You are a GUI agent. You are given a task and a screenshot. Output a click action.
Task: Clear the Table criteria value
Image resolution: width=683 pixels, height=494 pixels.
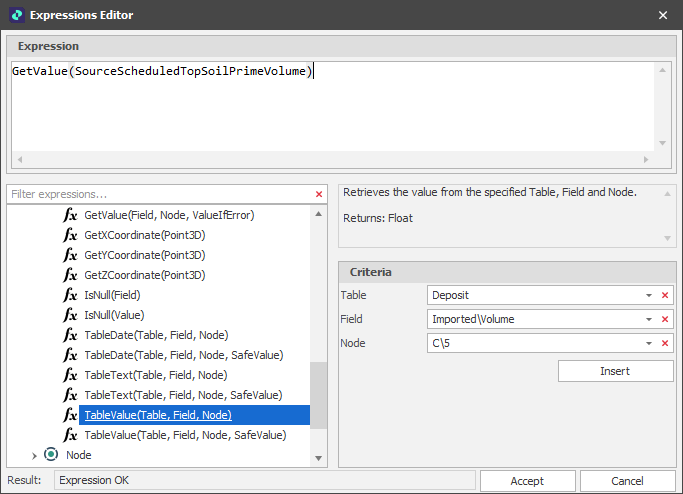tap(664, 295)
